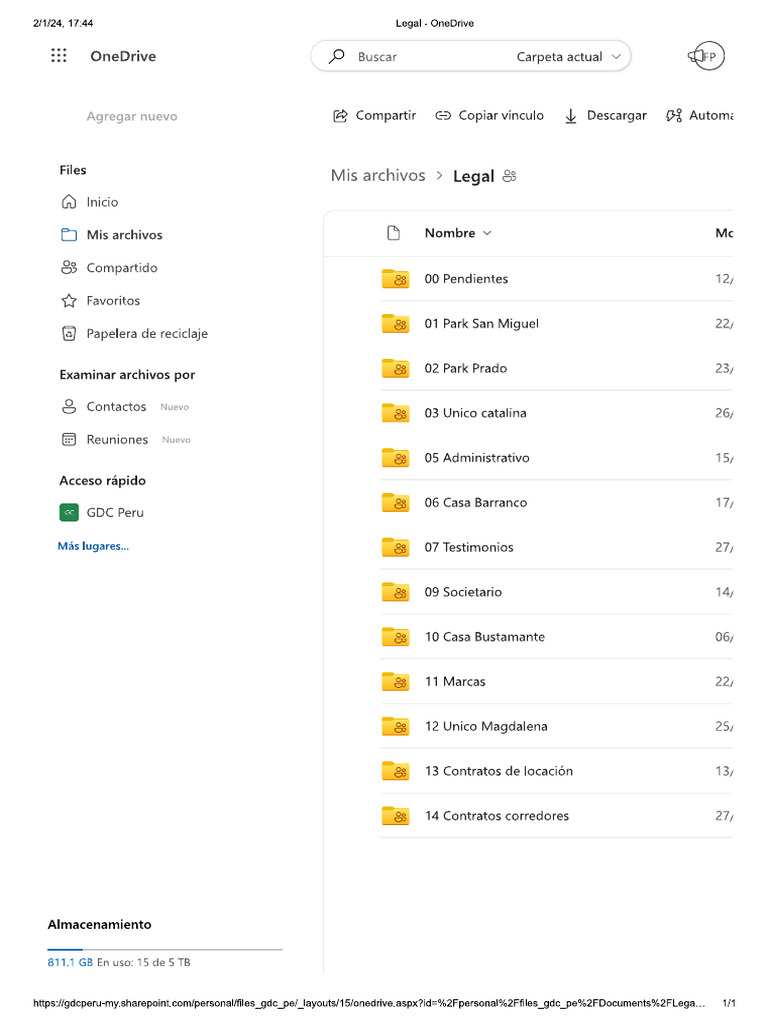Click the Descargar button label
The width and height of the screenshot is (768, 1024).
pos(616,116)
